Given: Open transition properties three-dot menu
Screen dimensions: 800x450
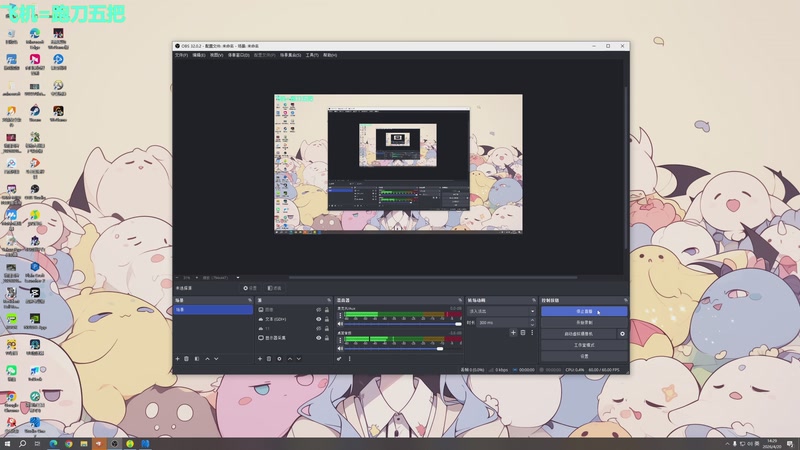Looking at the screenshot, I should [532, 333].
